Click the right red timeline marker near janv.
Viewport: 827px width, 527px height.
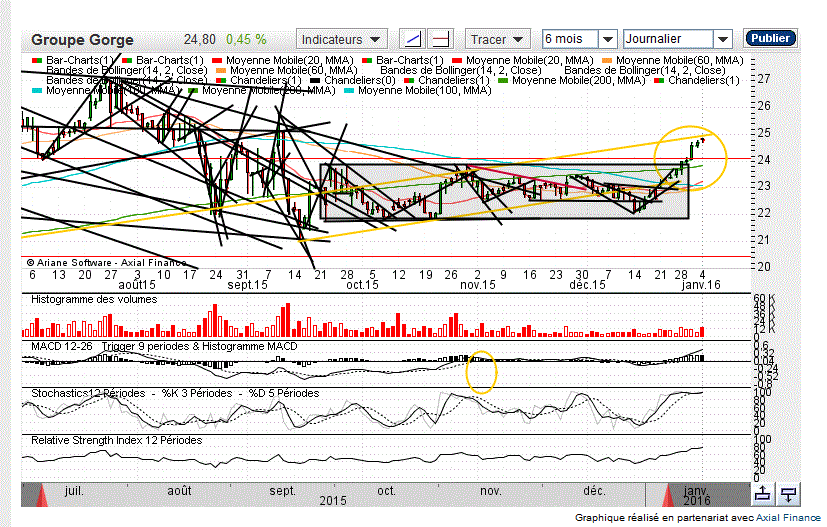pyautogui.click(x=668, y=496)
